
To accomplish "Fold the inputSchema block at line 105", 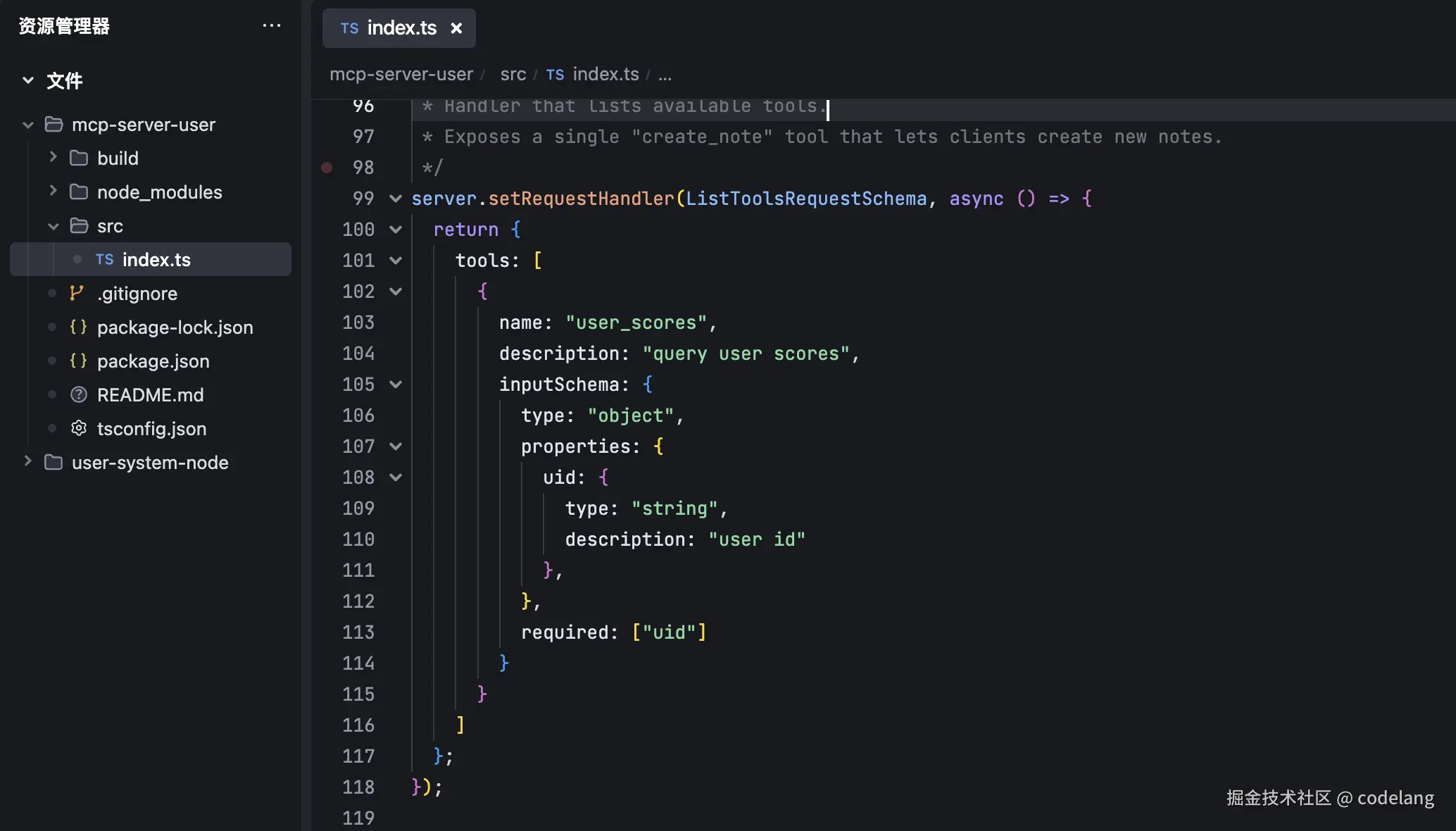I will (396, 385).
